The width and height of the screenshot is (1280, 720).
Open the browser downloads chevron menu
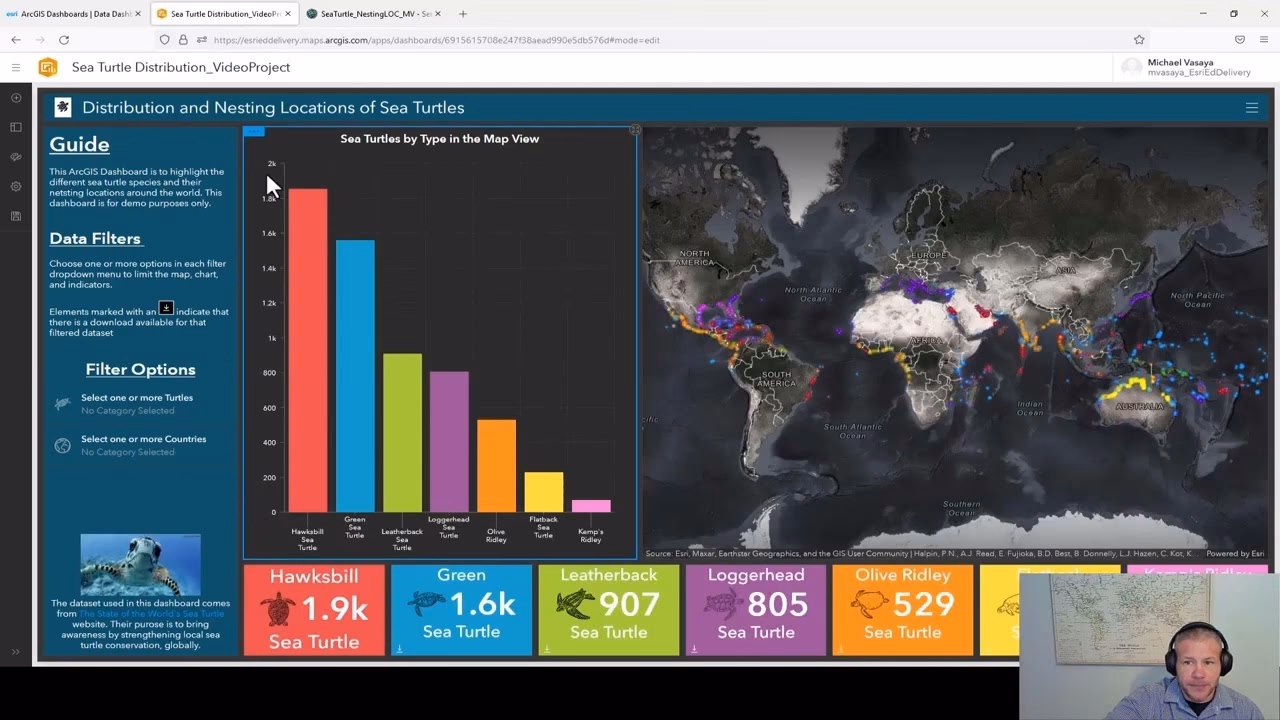click(x=1239, y=41)
